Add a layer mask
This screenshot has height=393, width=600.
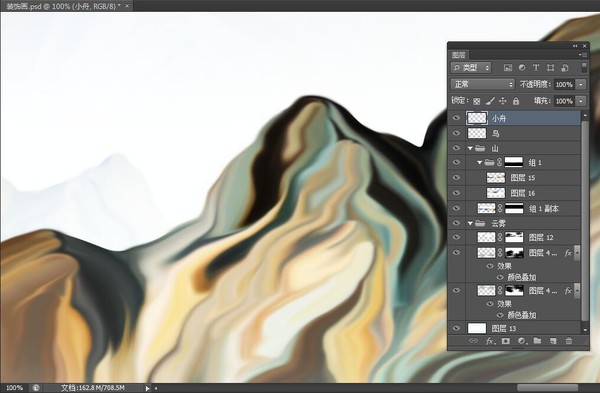pyautogui.click(x=506, y=341)
